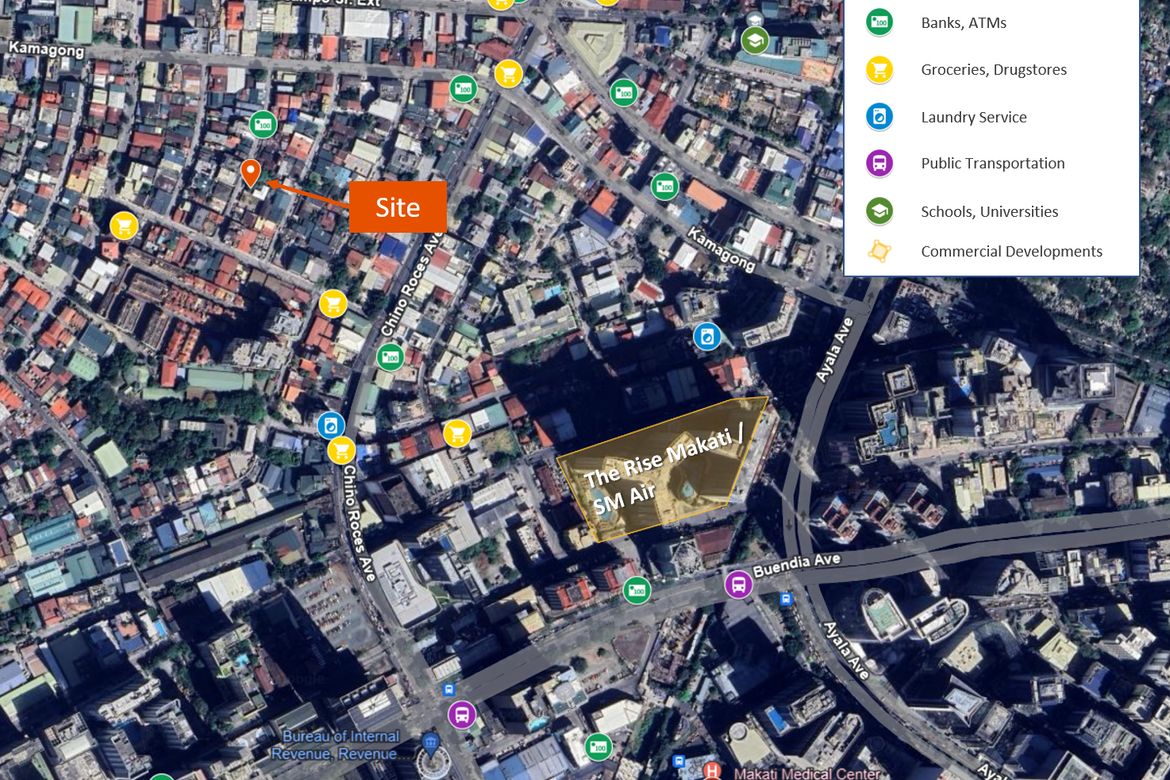
Task: Select the purple bus marker above Bureau of Internal Revenue
Action: click(462, 715)
